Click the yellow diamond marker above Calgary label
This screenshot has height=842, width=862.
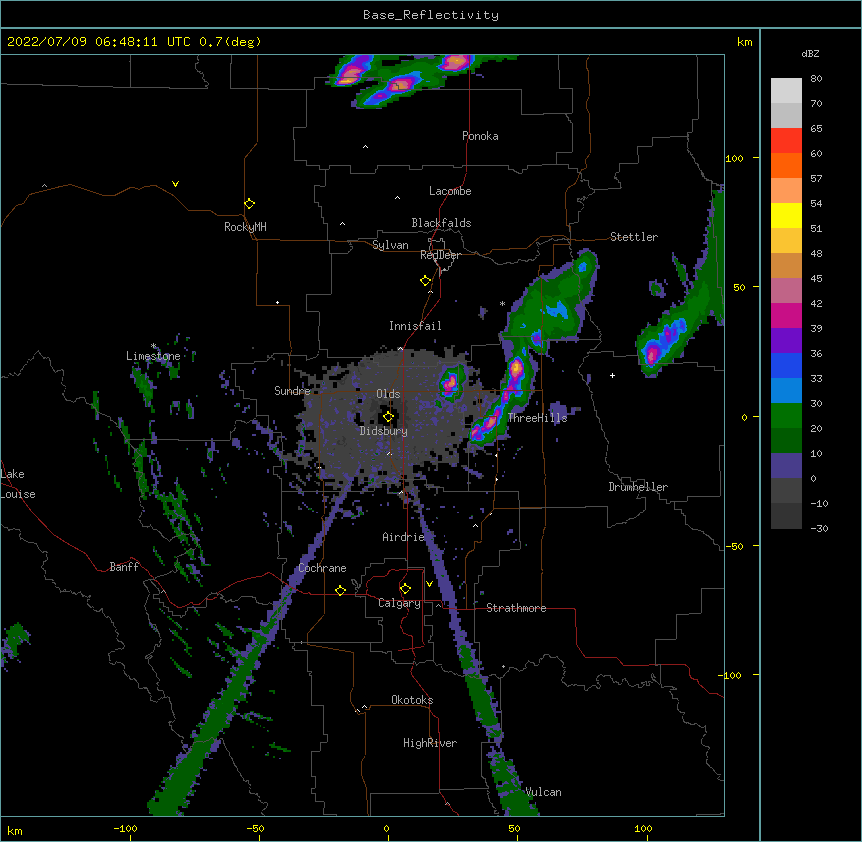405,589
